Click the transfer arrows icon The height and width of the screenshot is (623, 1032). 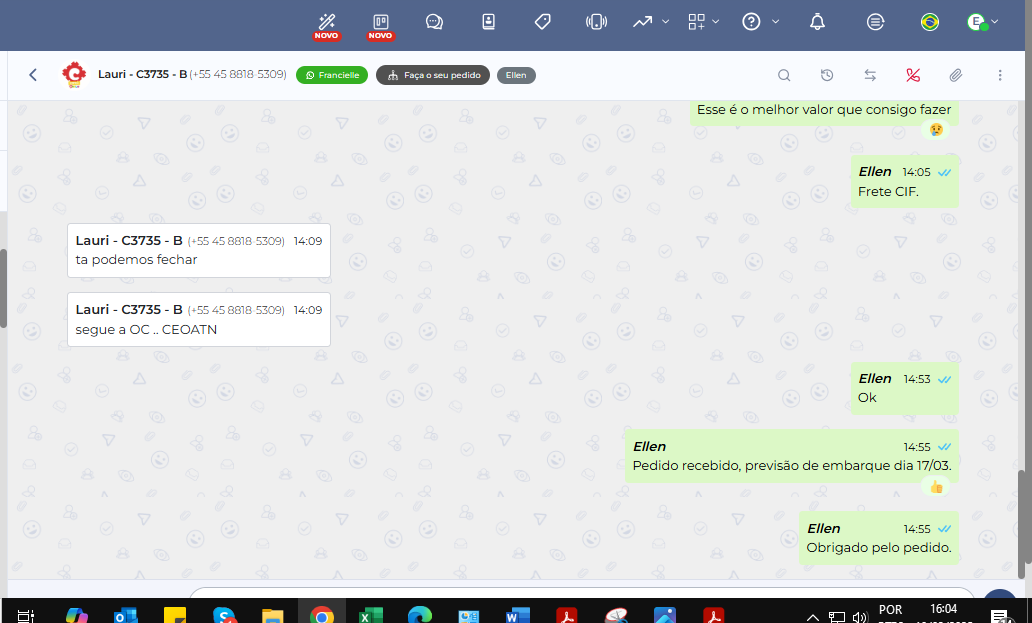tap(870, 75)
